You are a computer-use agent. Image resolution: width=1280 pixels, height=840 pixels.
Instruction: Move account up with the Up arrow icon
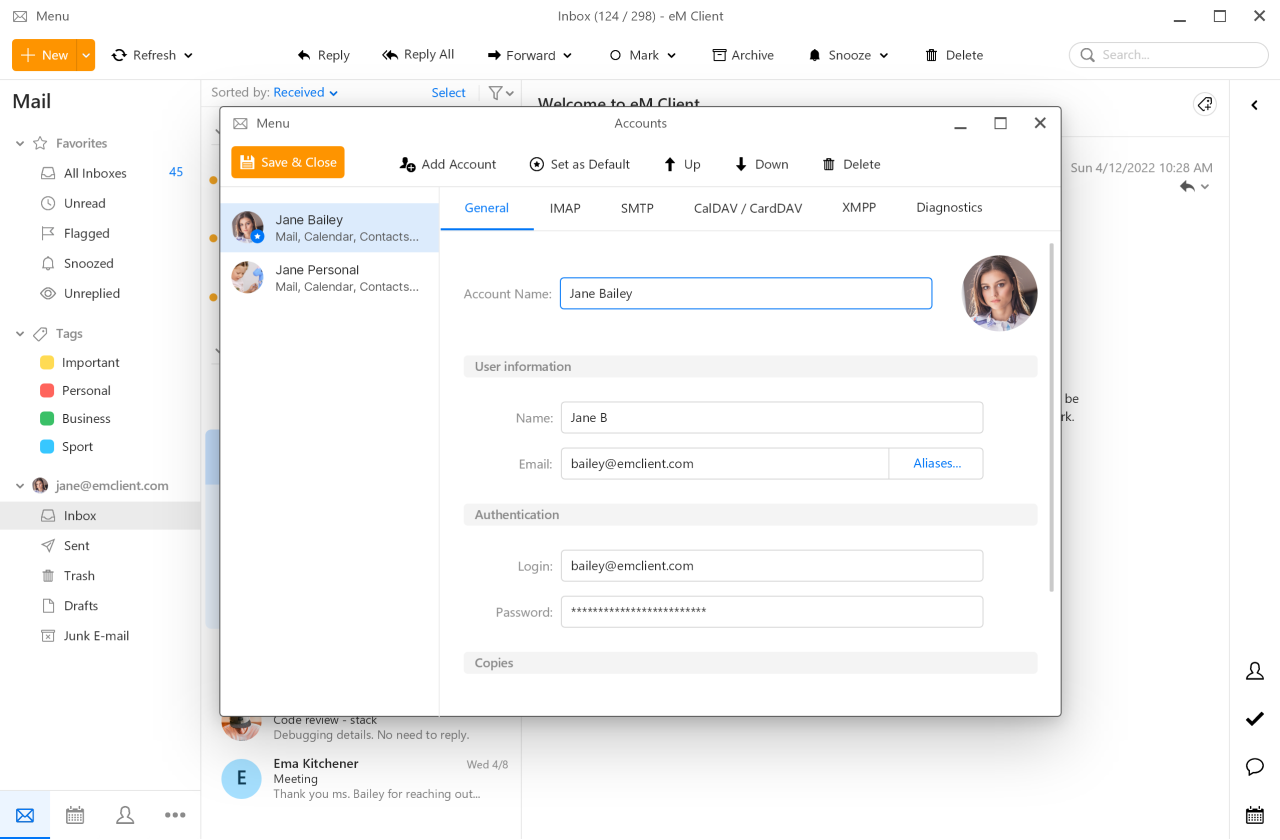(668, 163)
